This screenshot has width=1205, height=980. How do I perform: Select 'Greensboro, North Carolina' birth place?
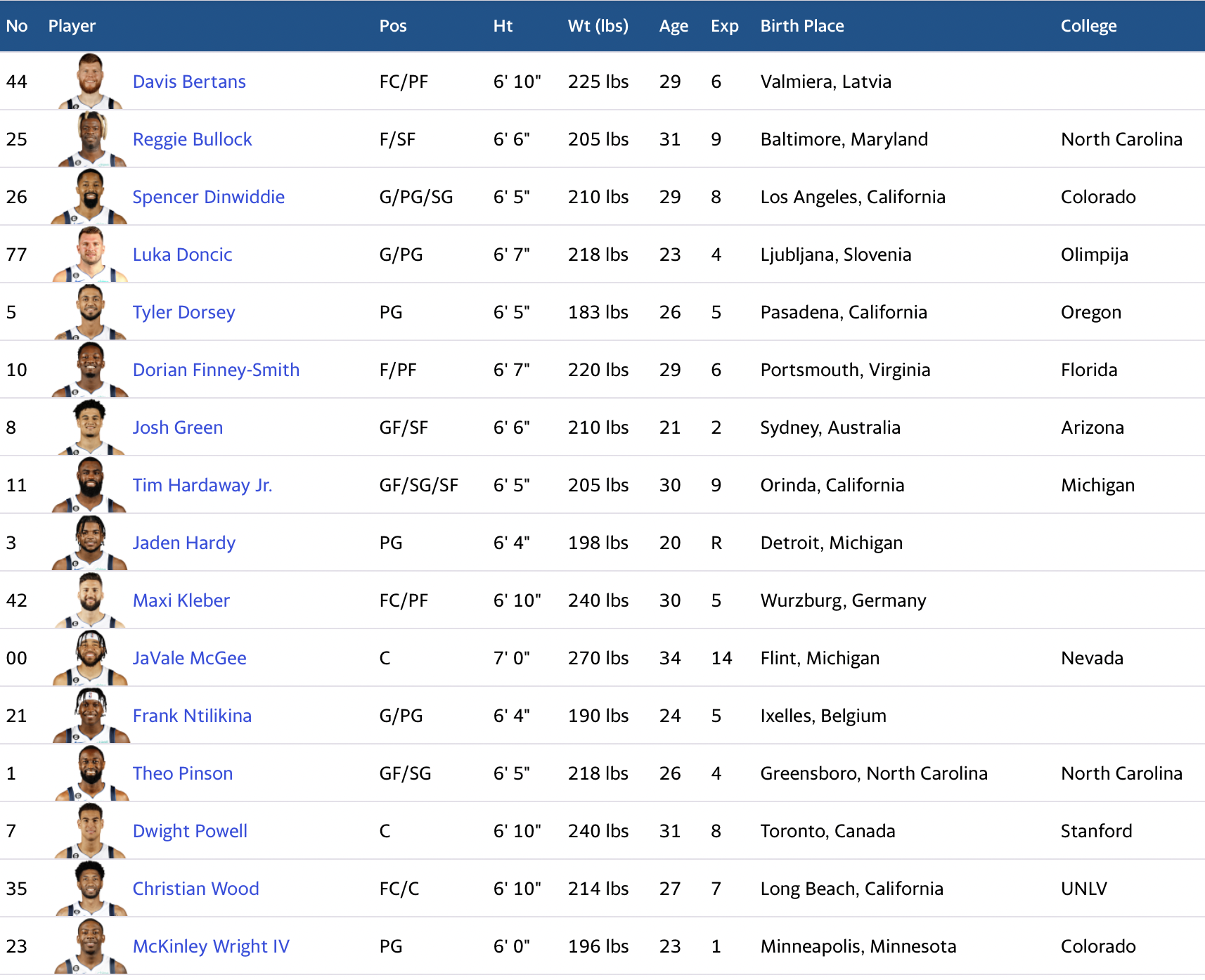tap(874, 773)
